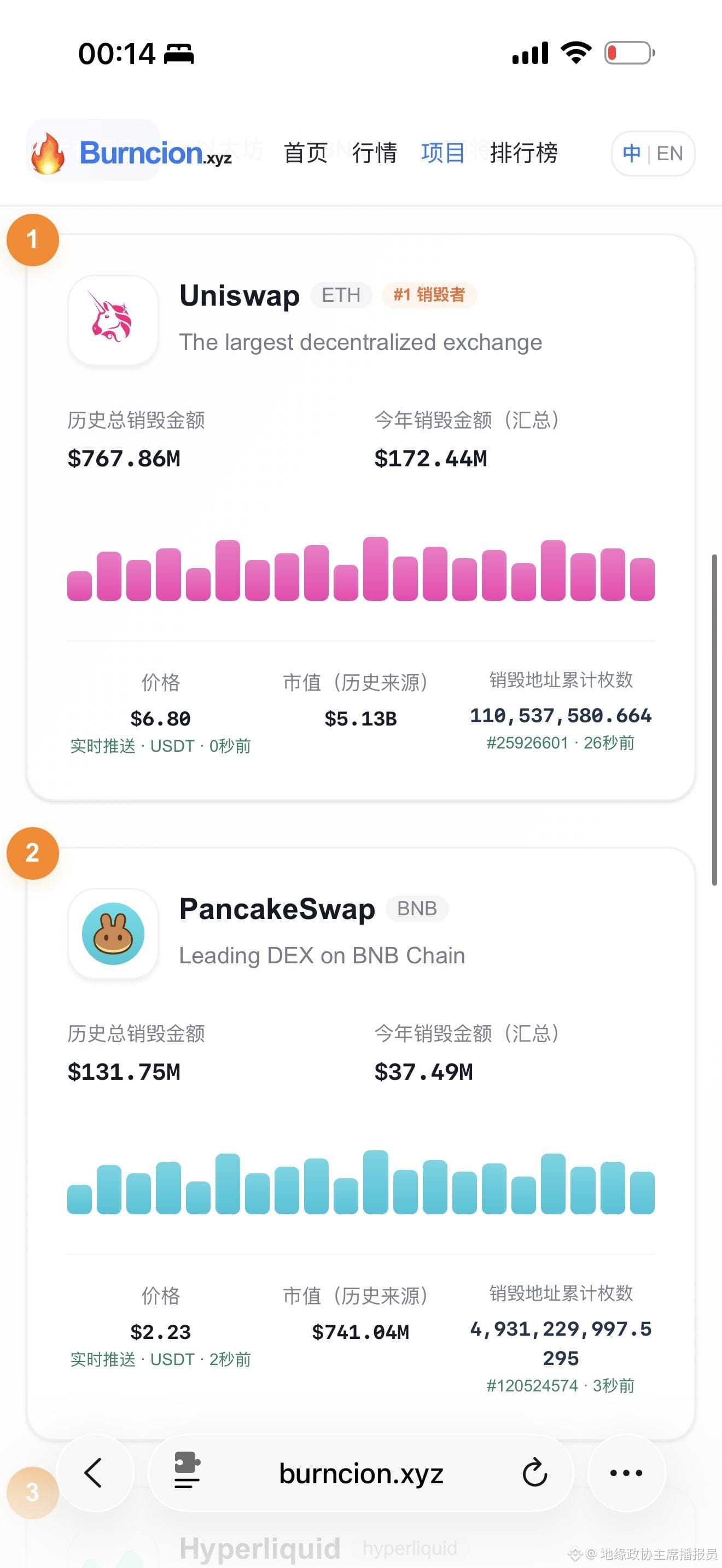Open Uniswap block #25926601 link

pos(527,743)
